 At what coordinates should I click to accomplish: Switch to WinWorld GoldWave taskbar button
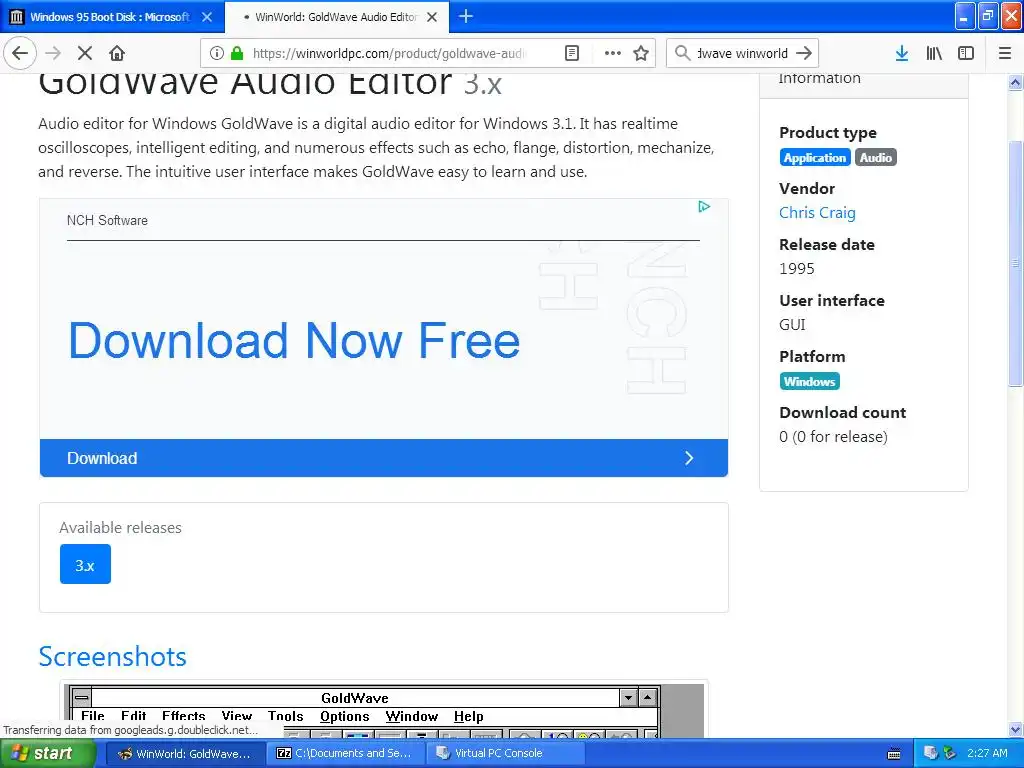[185, 754]
